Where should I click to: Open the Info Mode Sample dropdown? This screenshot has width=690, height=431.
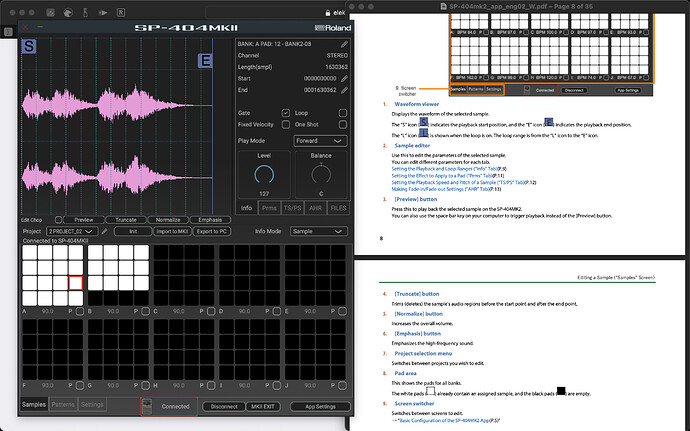tap(319, 231)
